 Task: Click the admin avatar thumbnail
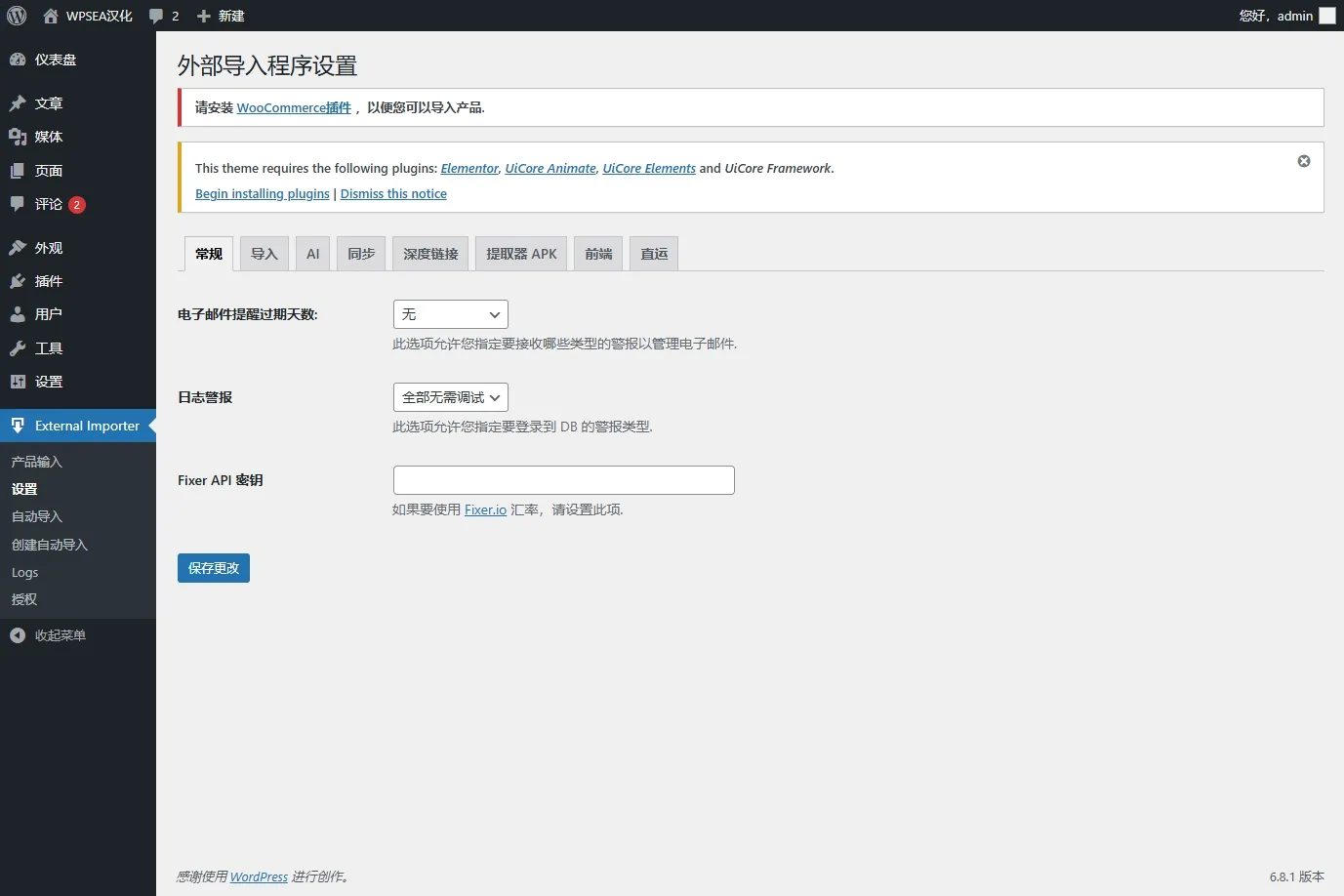[1327, 16]
